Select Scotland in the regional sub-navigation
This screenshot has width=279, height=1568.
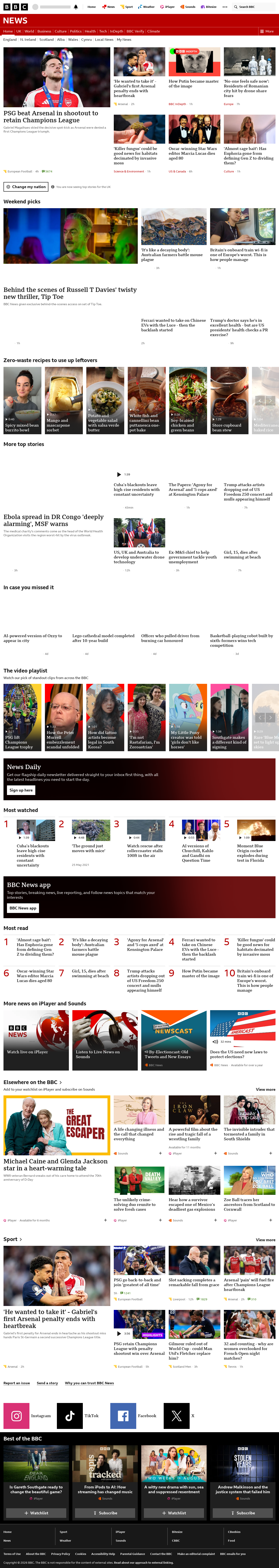[x=46, y=40]
